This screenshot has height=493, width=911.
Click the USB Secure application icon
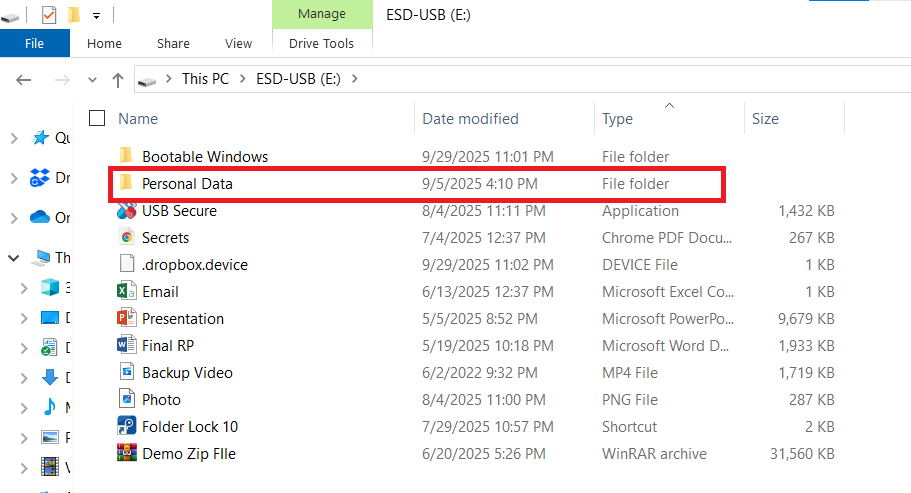pos(127,210)
